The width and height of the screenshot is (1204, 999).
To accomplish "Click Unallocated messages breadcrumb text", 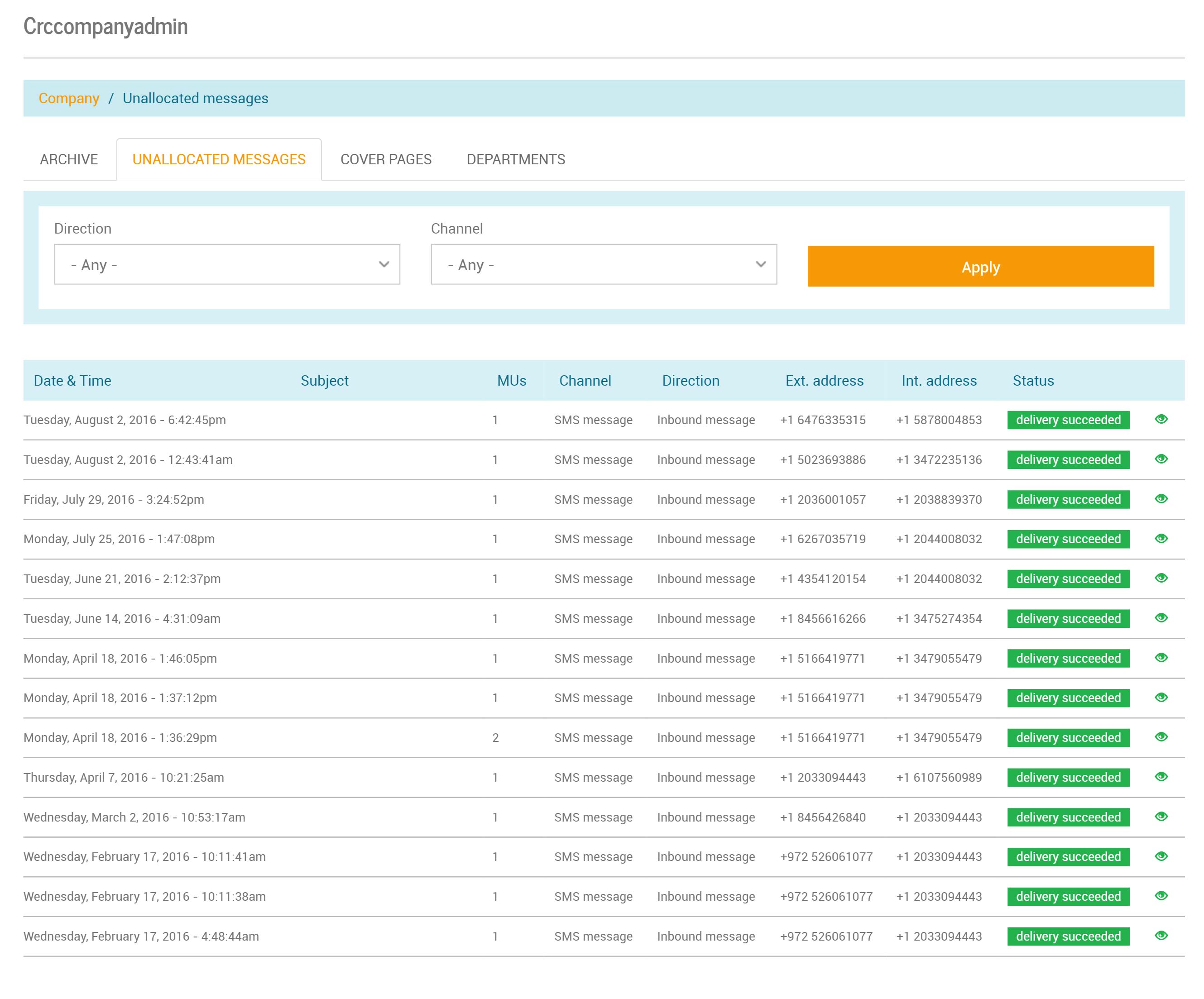I will click(196, 99).
